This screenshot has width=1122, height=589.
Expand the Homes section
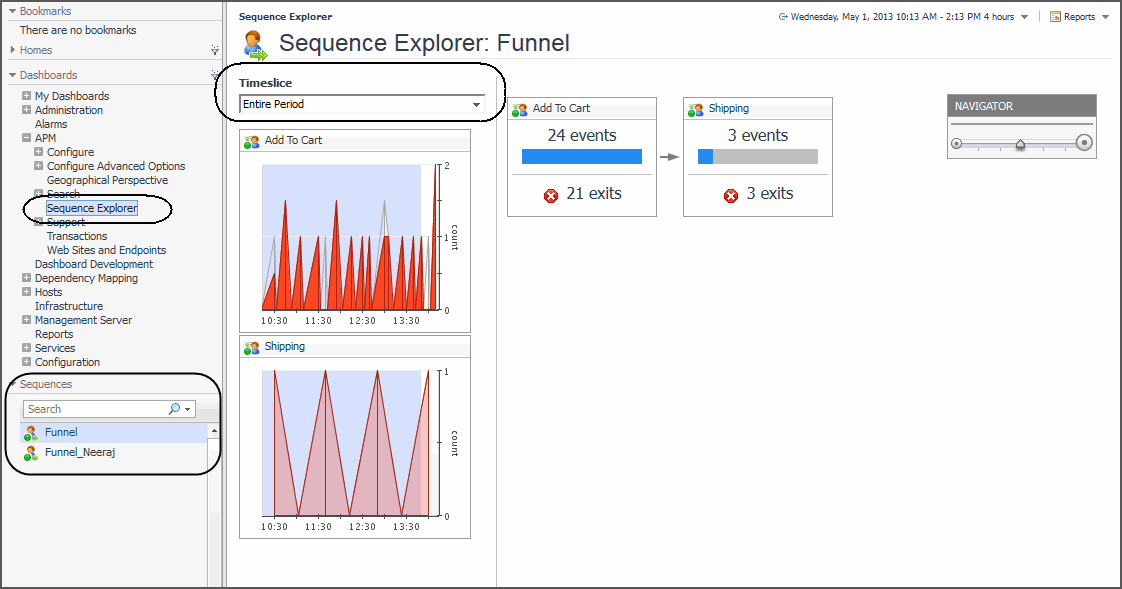click(x=12, y=50)
